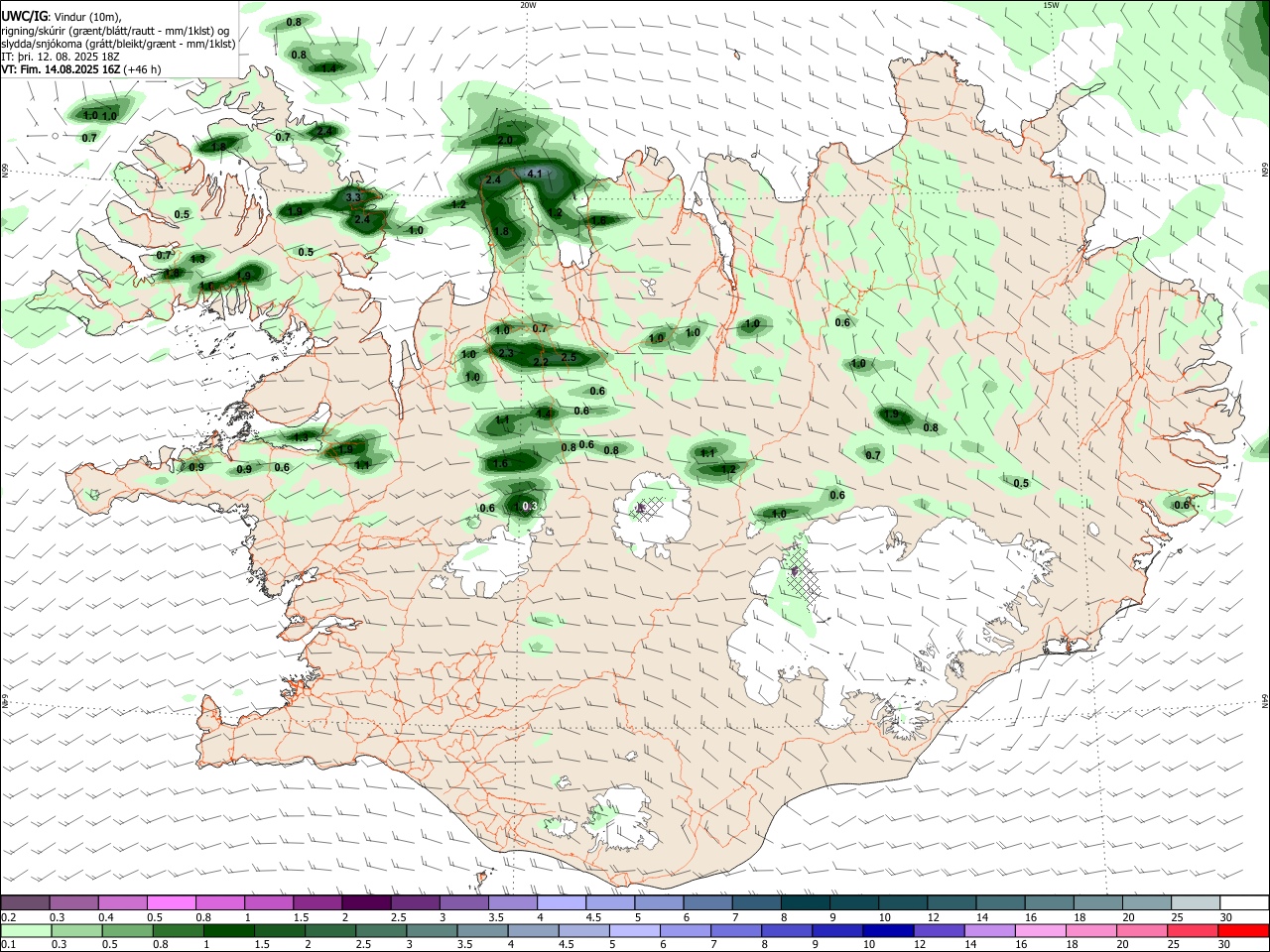Choose the violet 12–14 swatch on the lower scale
Screen dimensions: 1270x952
tap(939, 930)
